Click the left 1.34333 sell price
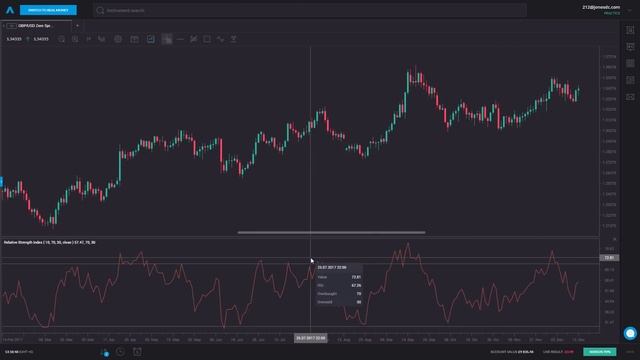Viewport: 640px width, 360px height. coord(14,39)
